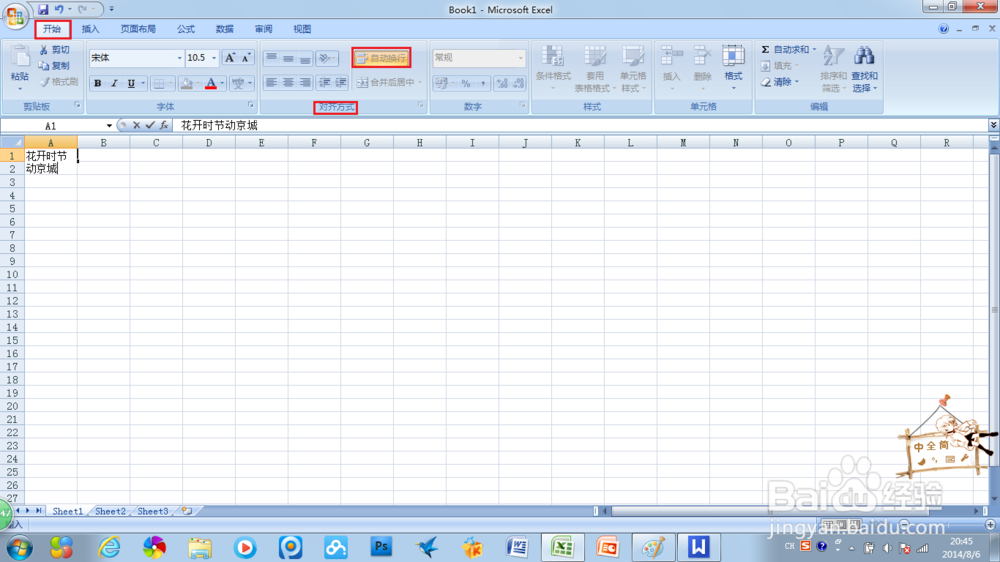The width and height of the screenshot is (1000, 562).
Task: Click the cell borders icon
Action: 159,83
